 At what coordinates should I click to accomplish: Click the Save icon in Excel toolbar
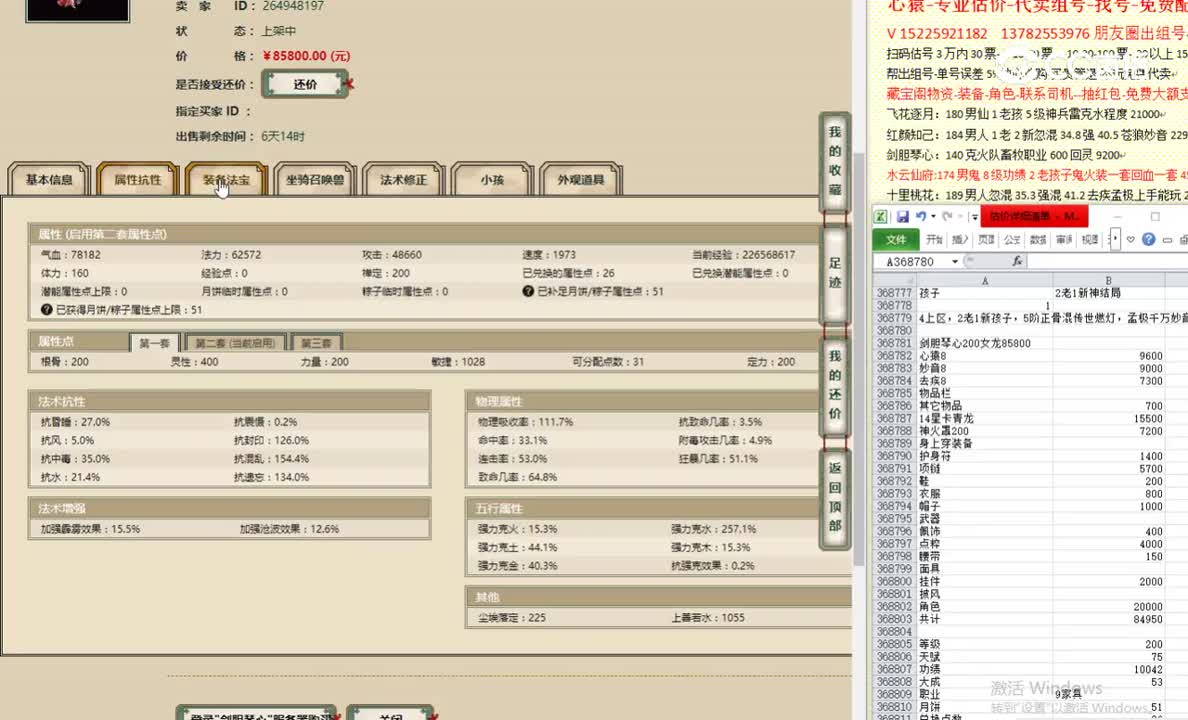(902, 217)
